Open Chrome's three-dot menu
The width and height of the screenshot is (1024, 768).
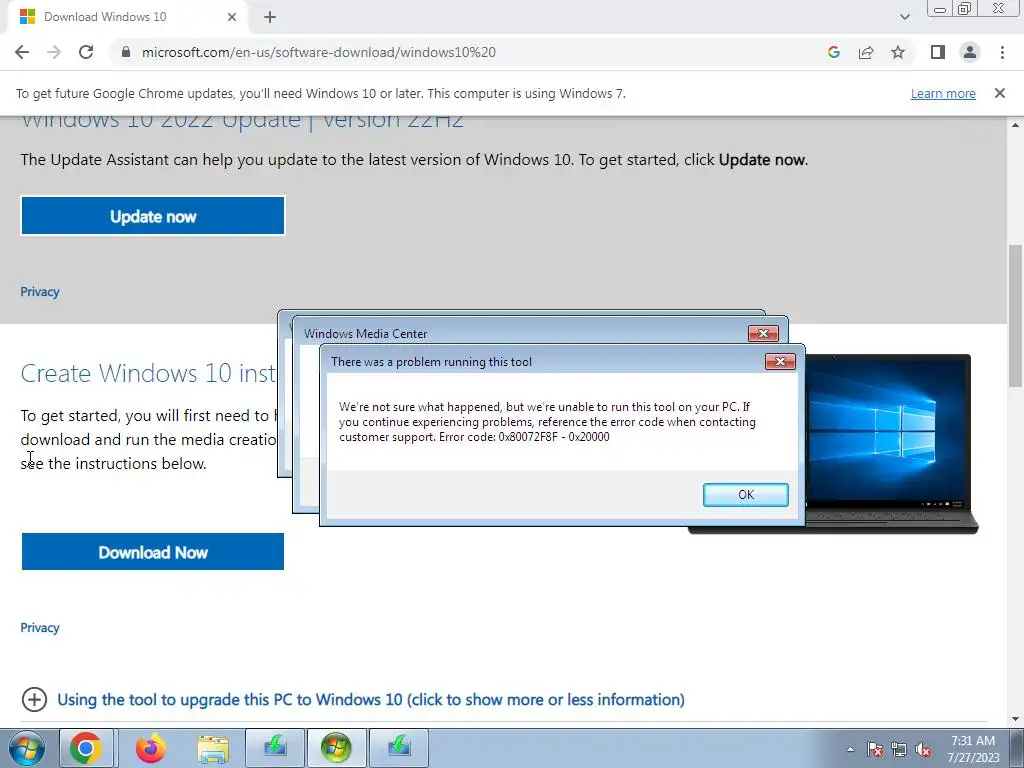point(1002,52)
